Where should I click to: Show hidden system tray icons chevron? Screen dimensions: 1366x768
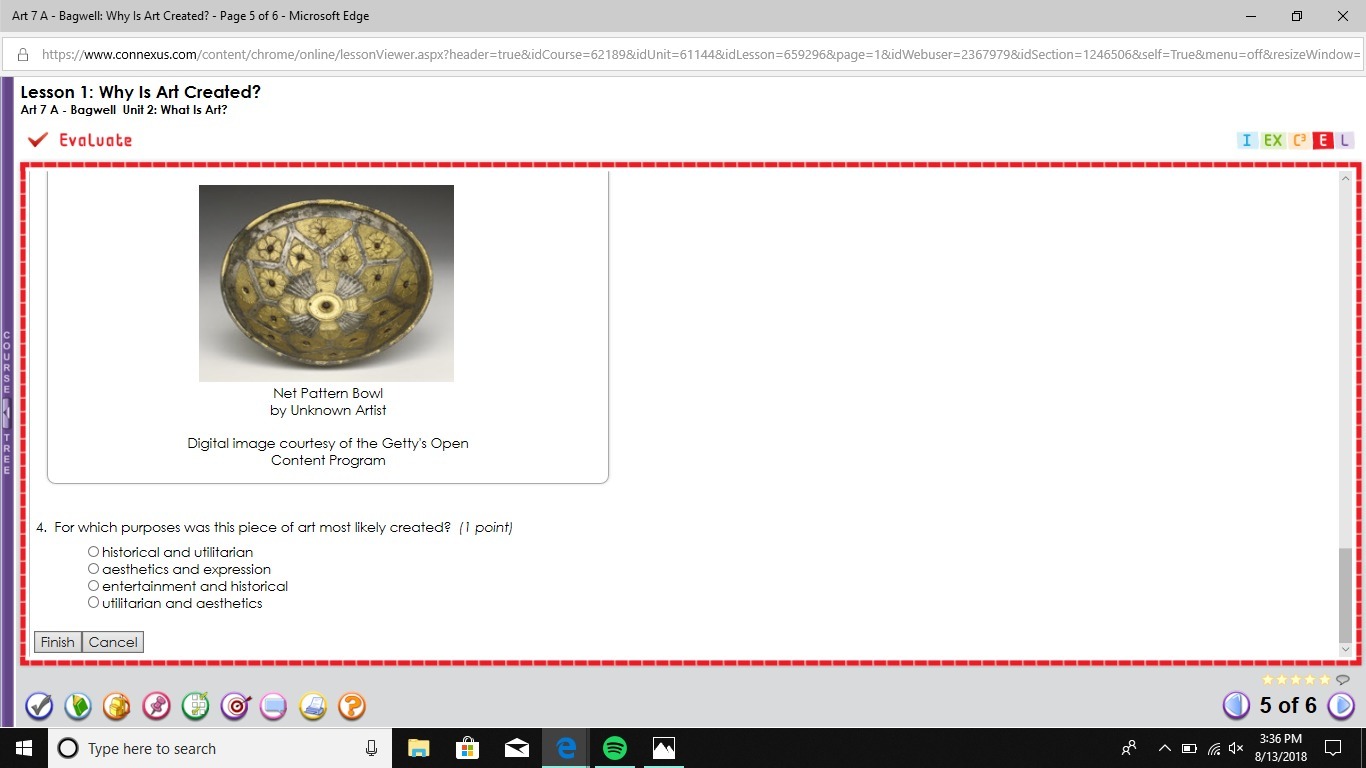[1164, 748]
